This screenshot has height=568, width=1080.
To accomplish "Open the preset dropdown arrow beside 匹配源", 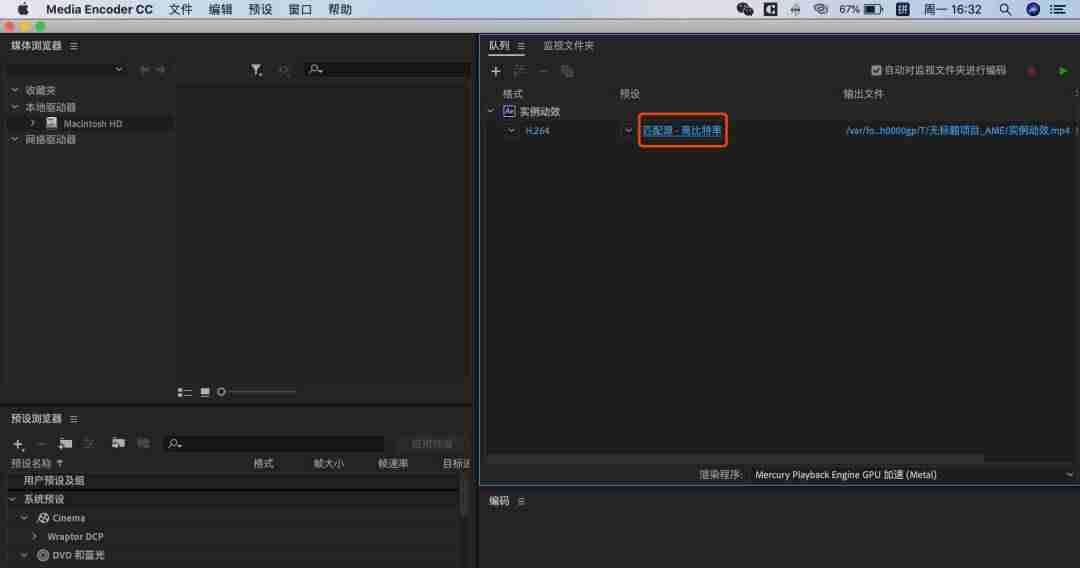I will point(628,130).
